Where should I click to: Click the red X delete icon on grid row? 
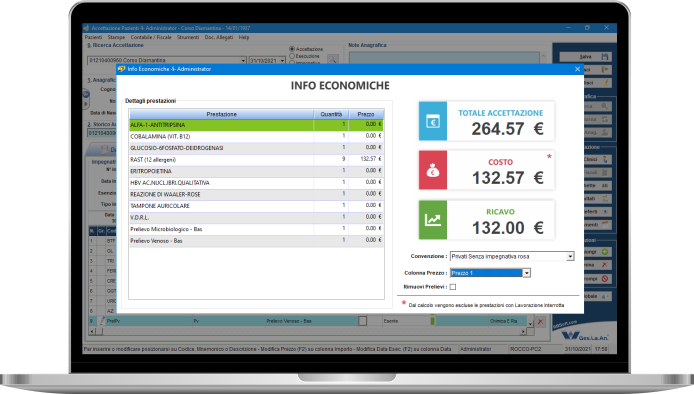pyautogui.click(x=540, y=321)
